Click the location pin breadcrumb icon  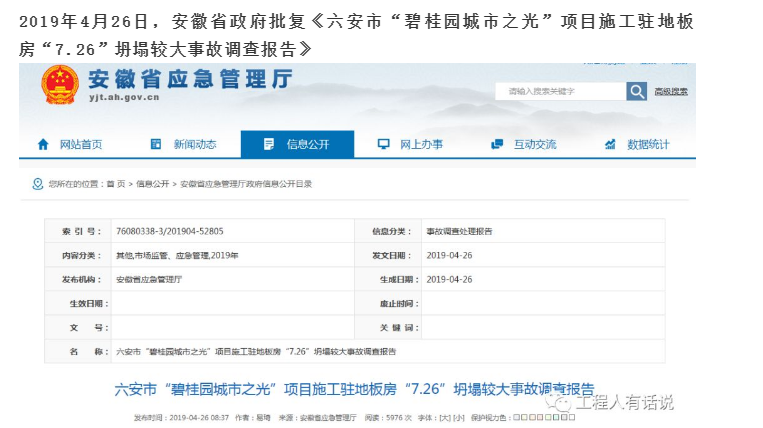pyautogui.click(x=39, y=184)
